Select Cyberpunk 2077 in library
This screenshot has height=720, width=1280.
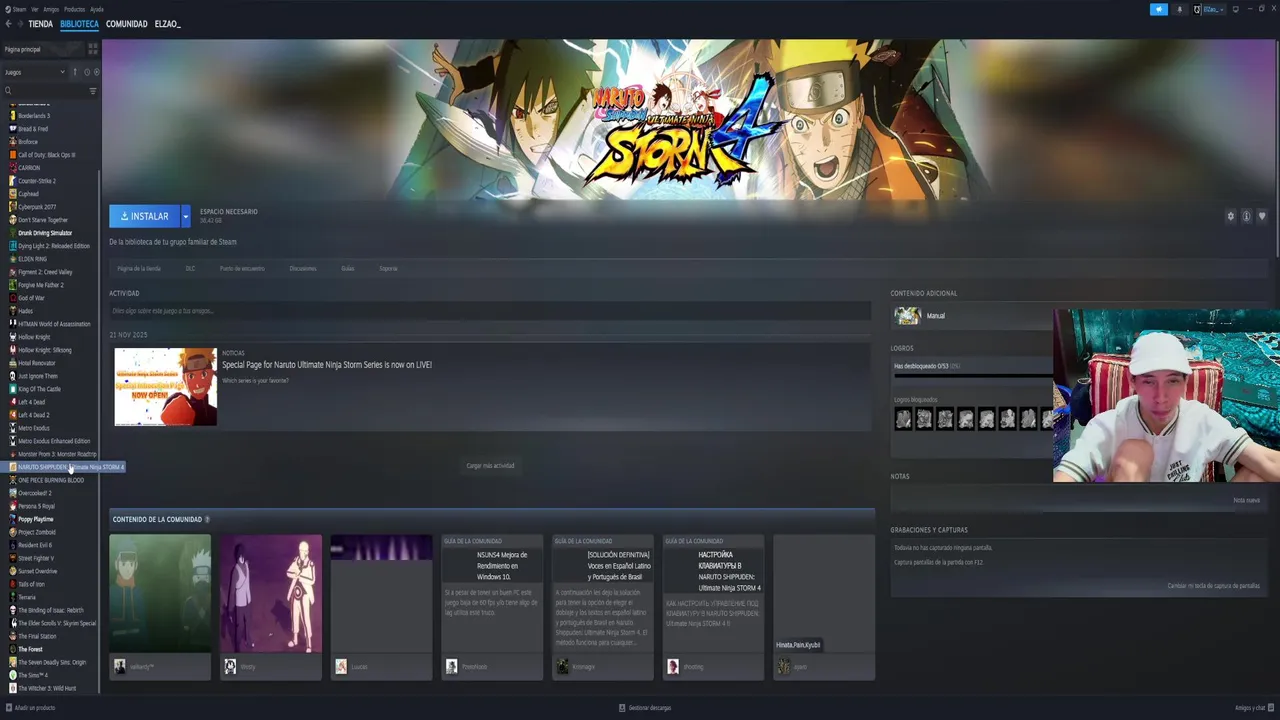[x=37, y=207]
